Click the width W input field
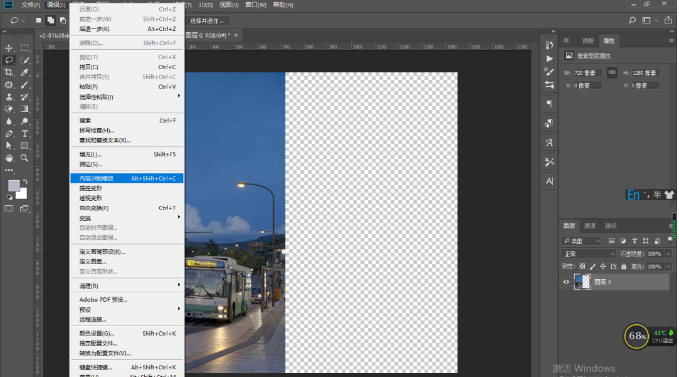679x377 pixels. [x=587, y=73]
